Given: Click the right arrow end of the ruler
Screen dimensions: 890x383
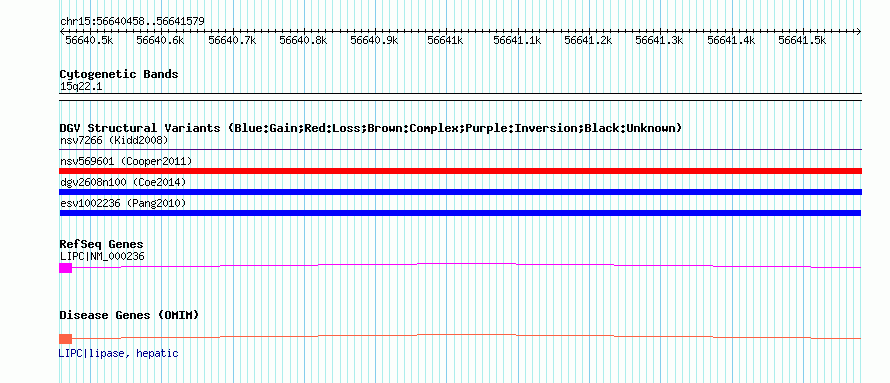Looking at the screenshot, I should (x=859, y=31).
